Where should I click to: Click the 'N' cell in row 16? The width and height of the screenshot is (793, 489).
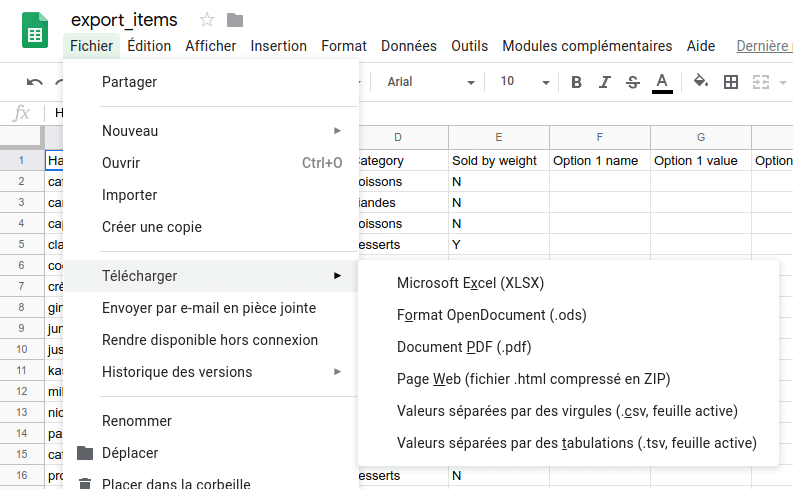click(x=499, y=475)
